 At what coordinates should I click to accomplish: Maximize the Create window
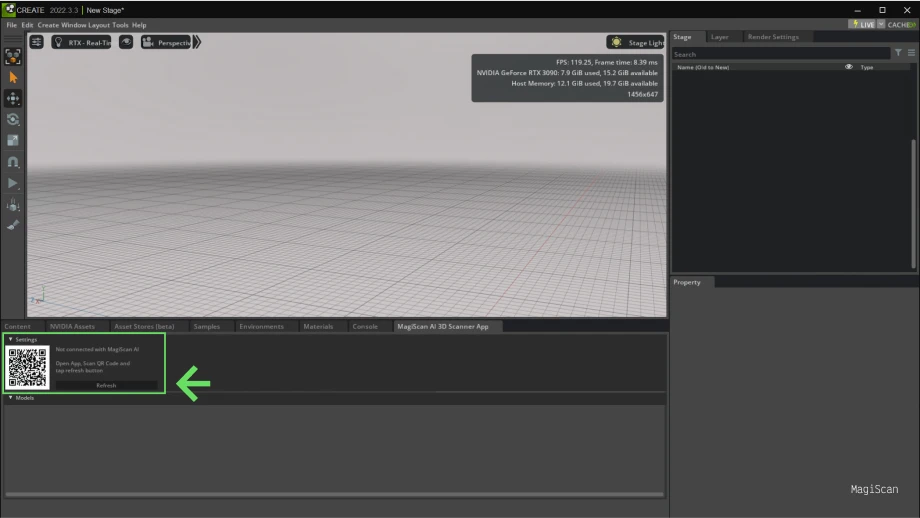[x=882, y=10]
